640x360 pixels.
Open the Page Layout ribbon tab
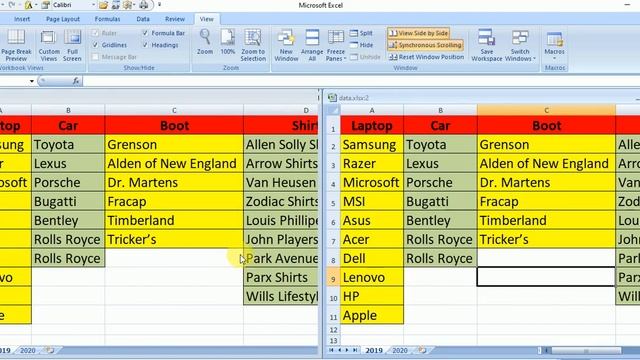click(x=63, y=19)
